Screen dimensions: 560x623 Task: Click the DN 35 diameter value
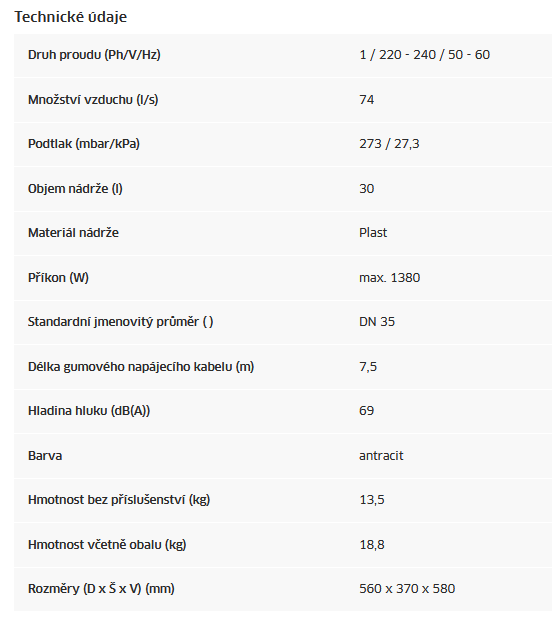[377, 322]
